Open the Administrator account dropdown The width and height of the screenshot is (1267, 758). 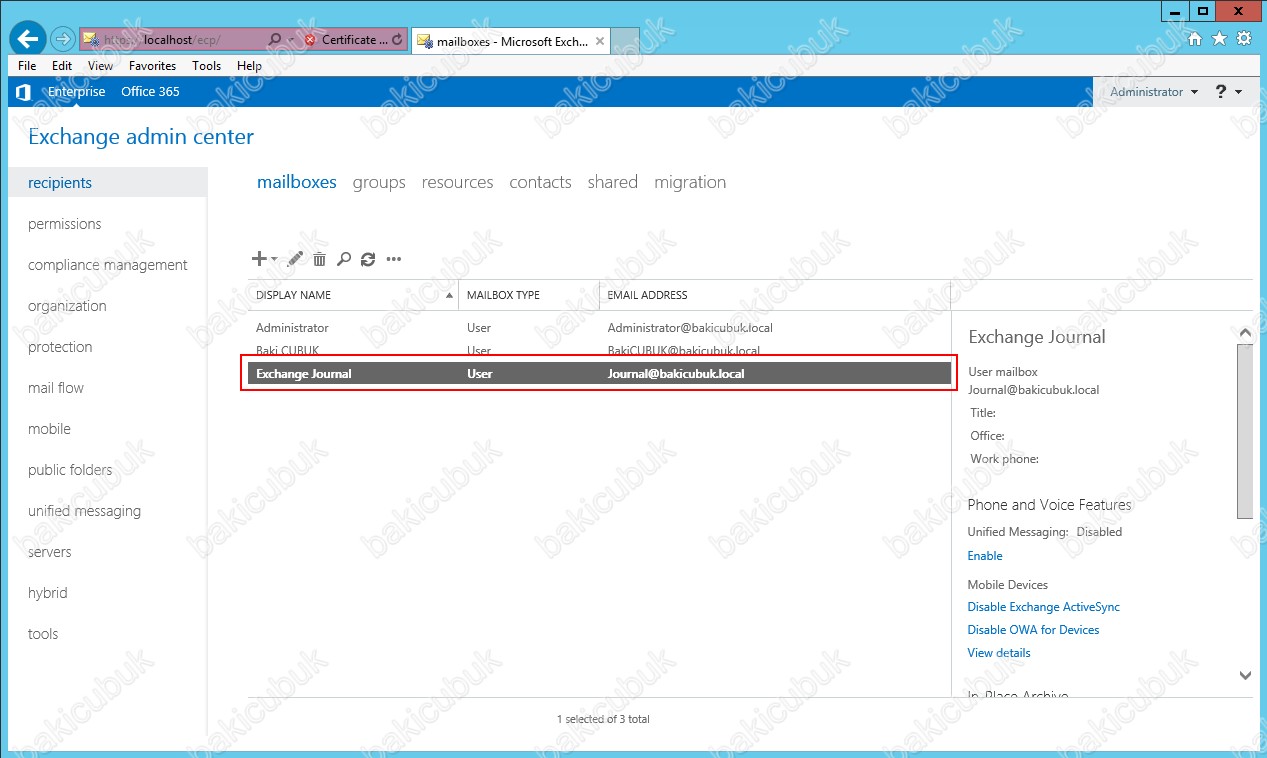coord(1154,91)
